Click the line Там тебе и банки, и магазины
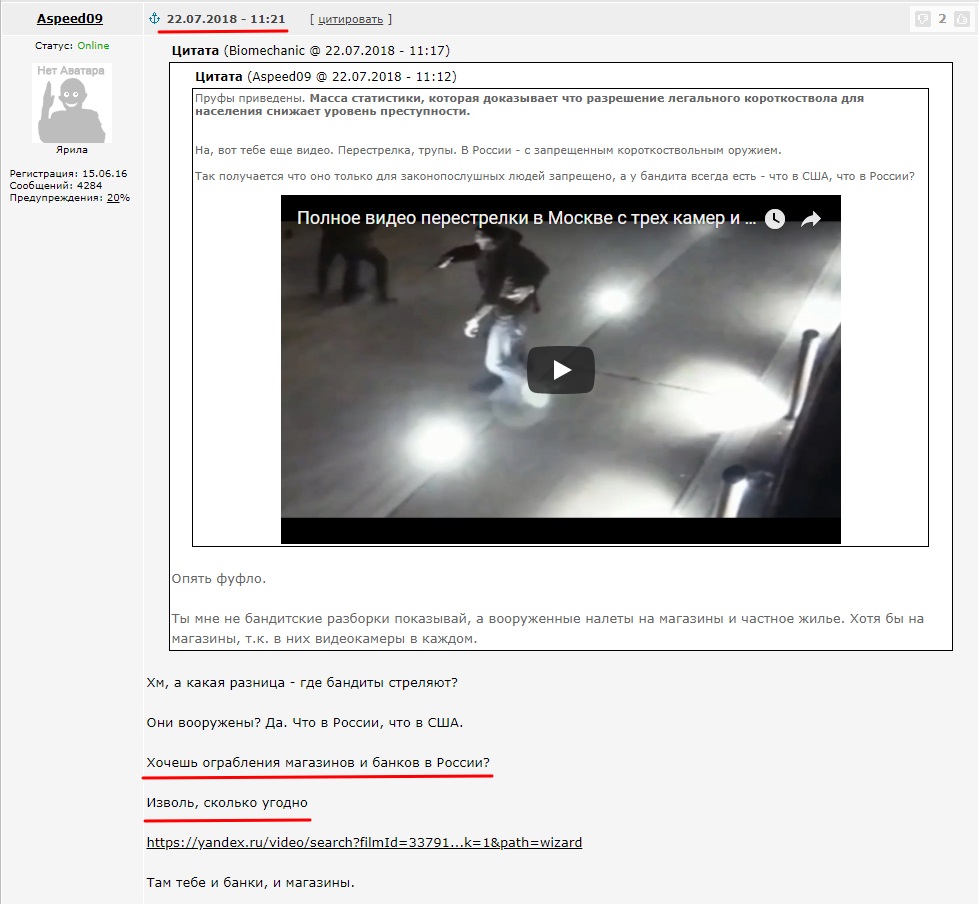979x904 pixels. pos(250,882)
